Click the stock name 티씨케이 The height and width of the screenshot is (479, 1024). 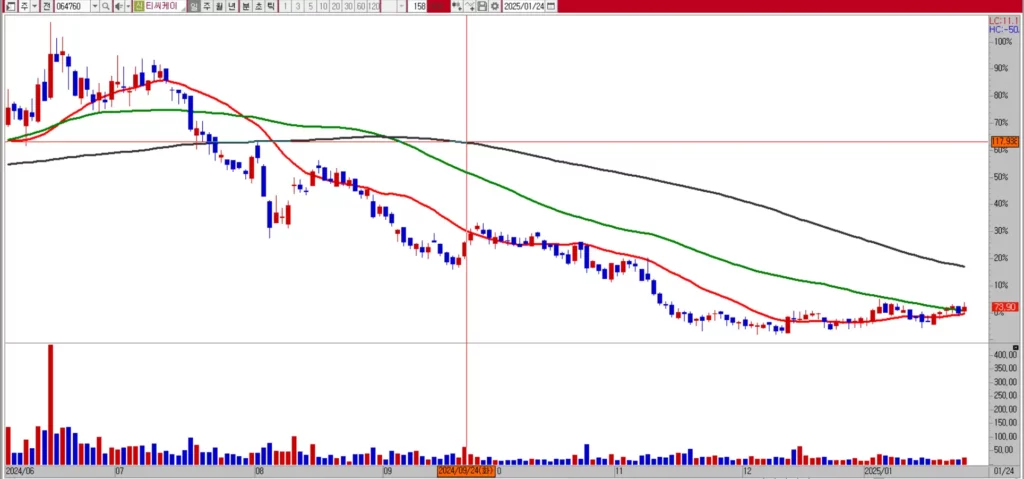coord(161,7)
